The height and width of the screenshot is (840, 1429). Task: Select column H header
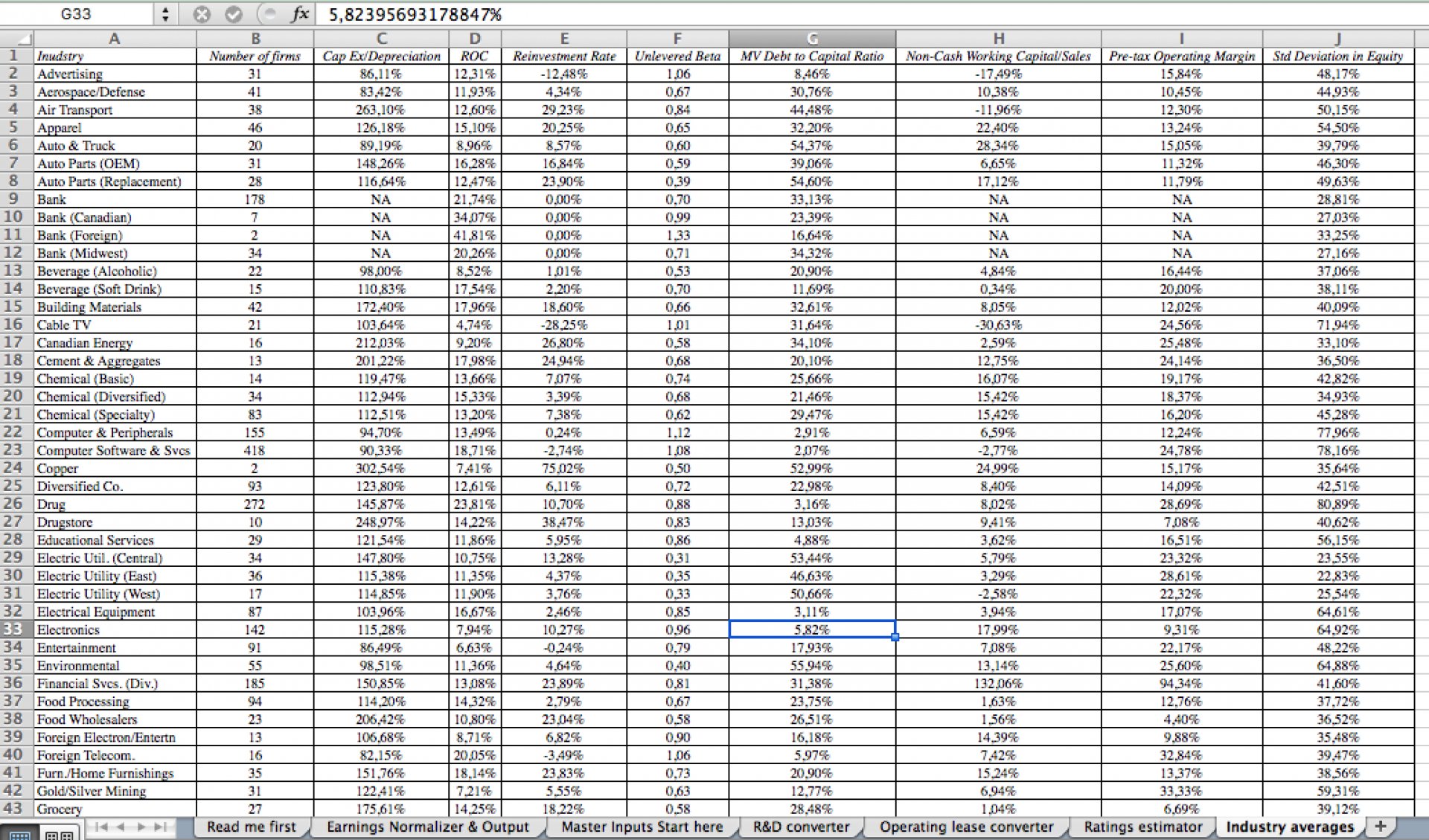(x=998, y=39)
